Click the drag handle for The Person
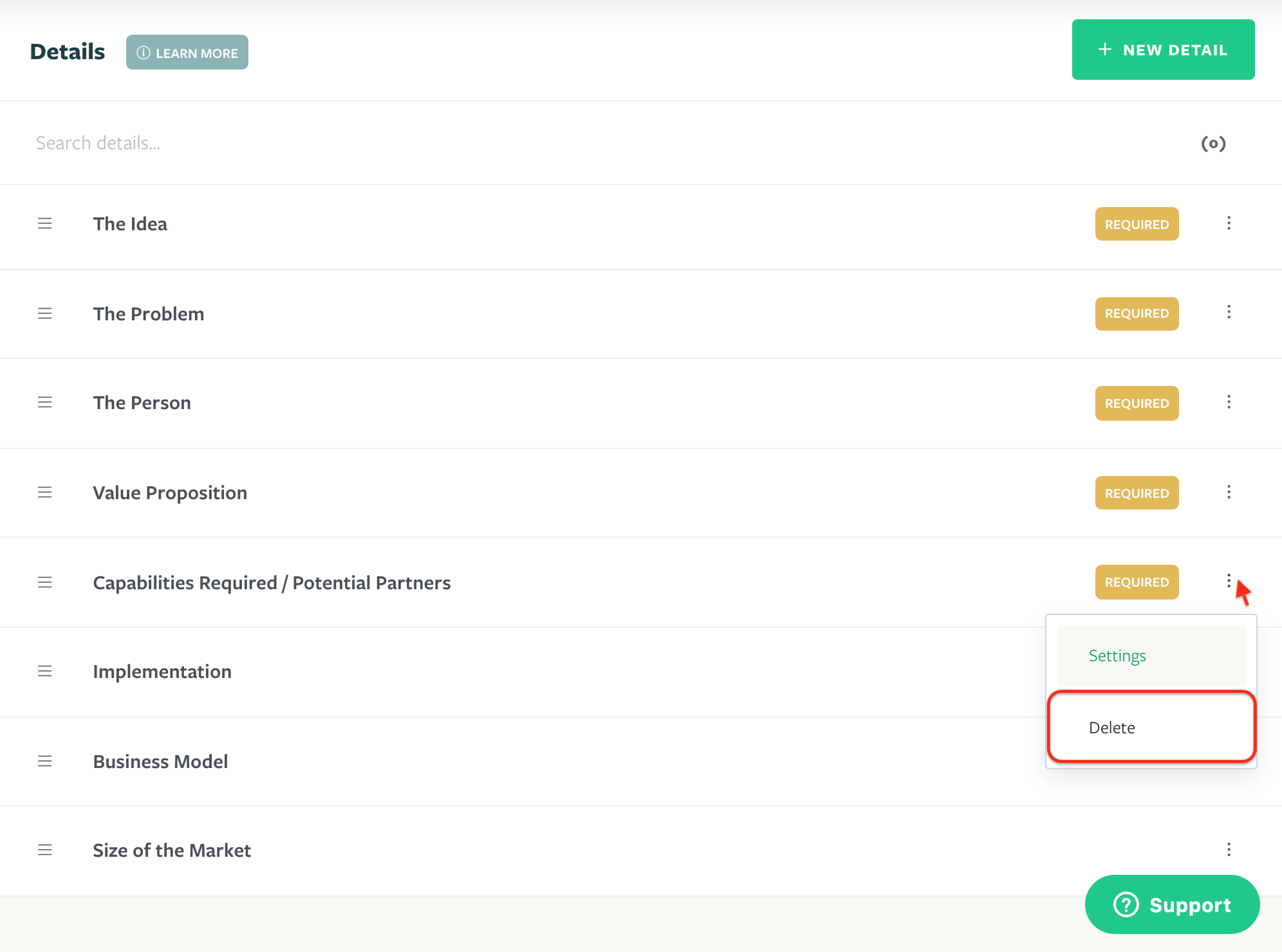This screenshot has height=952, width=1282. click(x=44, y=402)
